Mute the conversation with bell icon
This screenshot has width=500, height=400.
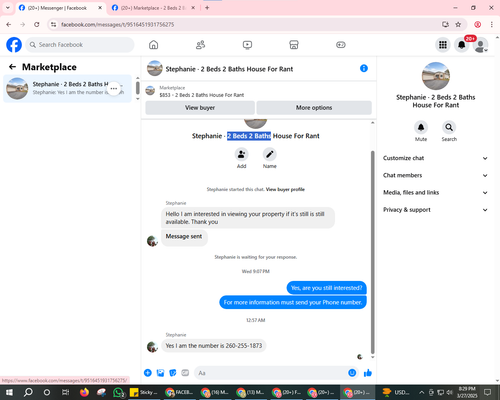tap(421, 127)
